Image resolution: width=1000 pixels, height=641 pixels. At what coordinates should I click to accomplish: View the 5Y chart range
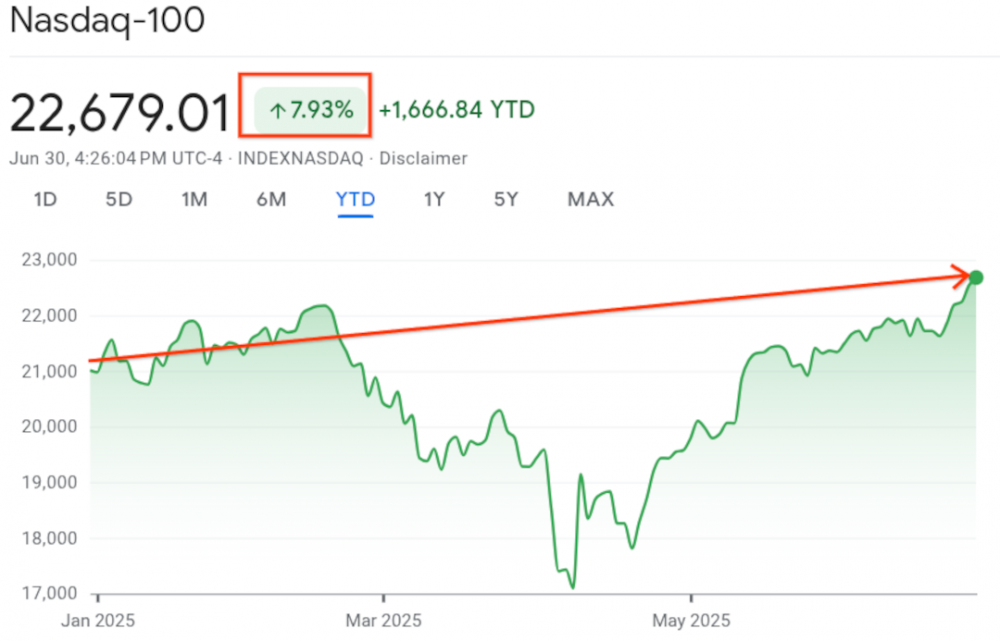tap(506, 199)
